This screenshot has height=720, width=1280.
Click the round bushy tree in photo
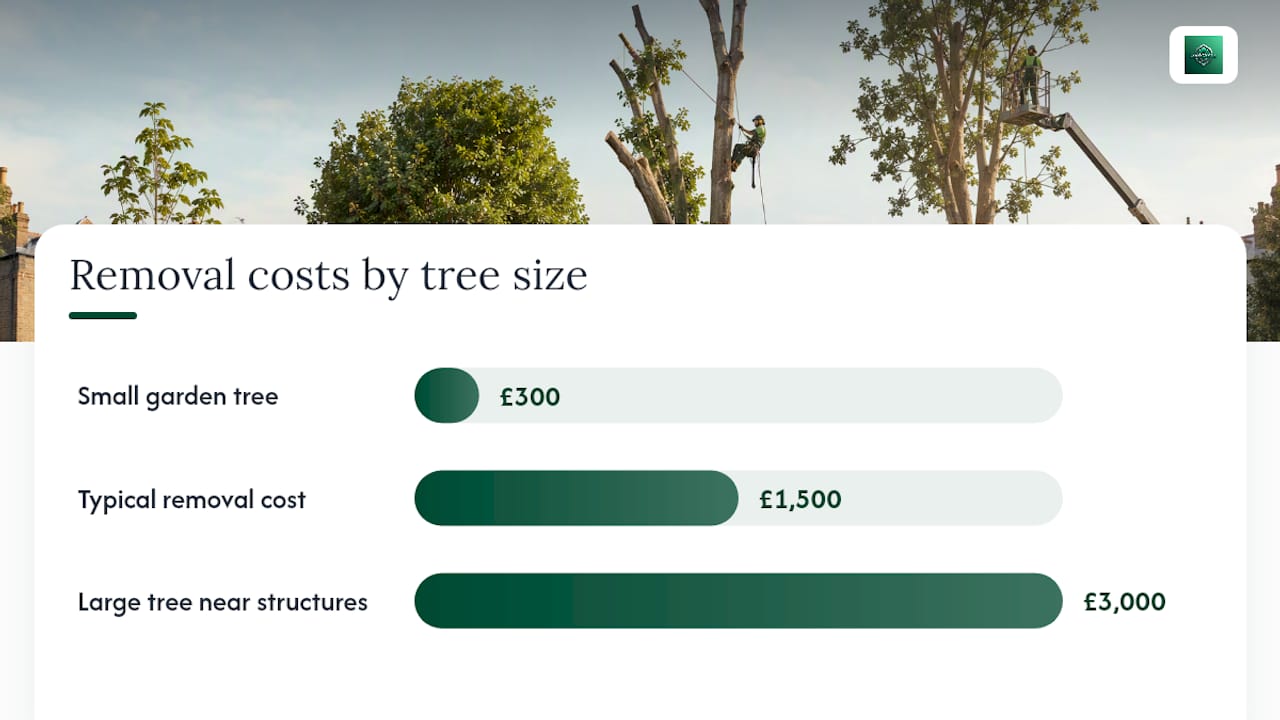pos(444,152)
